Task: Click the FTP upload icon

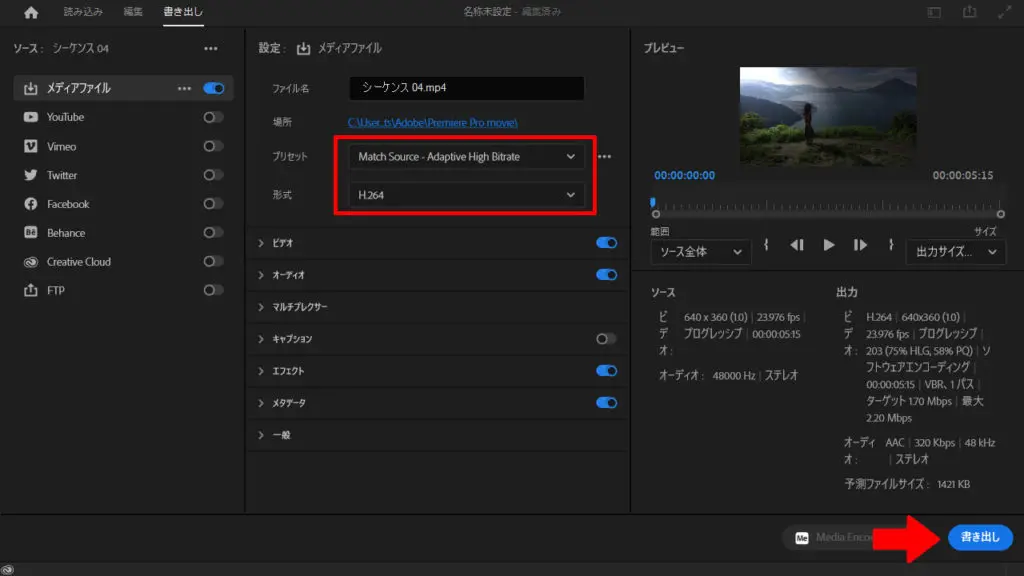Action: tap(30, 291)
